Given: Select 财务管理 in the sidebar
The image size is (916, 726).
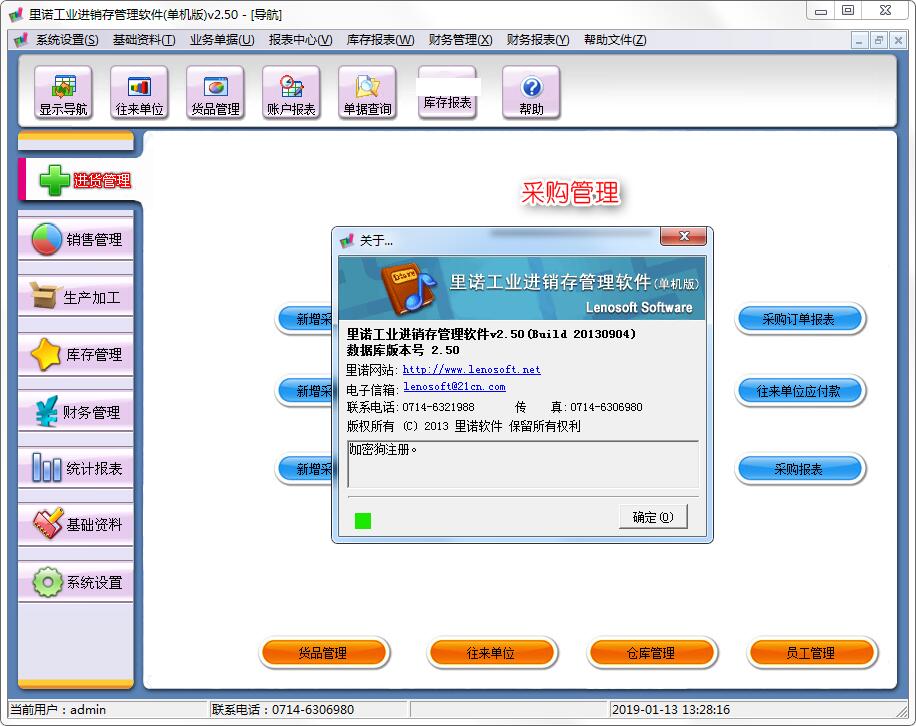Looking at the screenshot, I should click(76, 411).
